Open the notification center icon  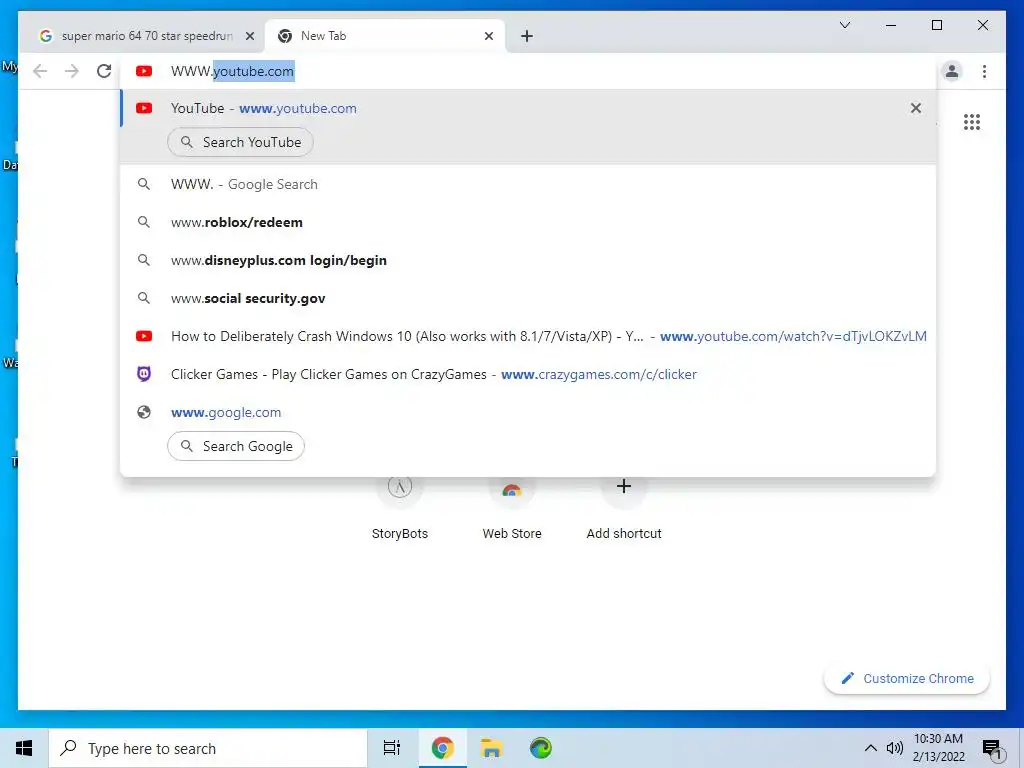point(993,748)
